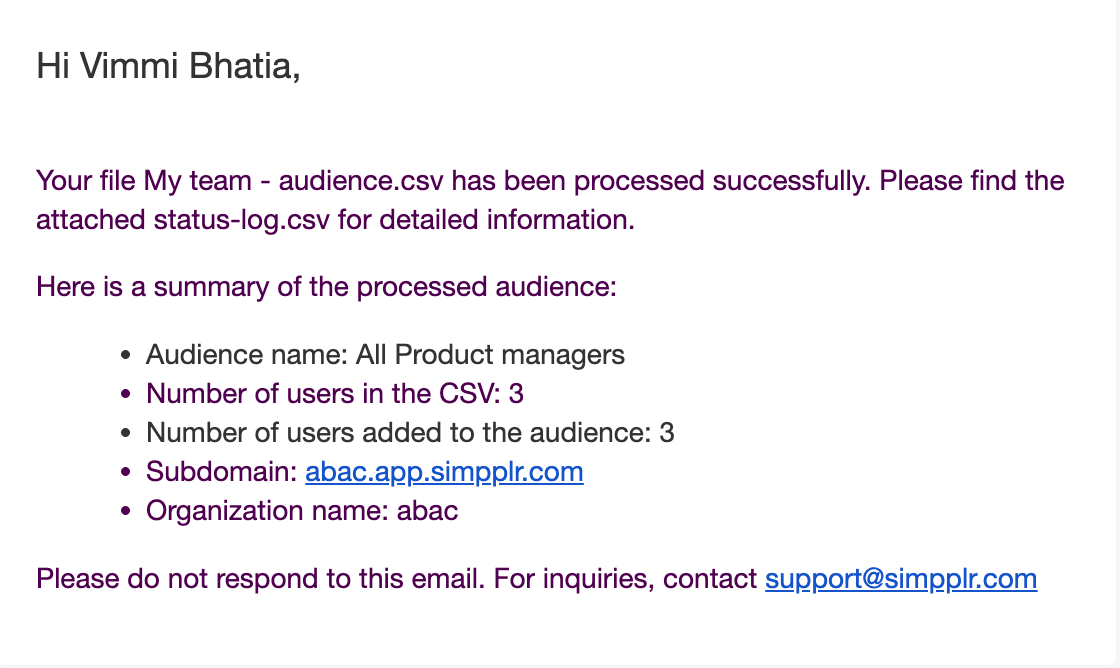Click the greeting "Hi Vimmi Bhatia,"

point(168,66)
